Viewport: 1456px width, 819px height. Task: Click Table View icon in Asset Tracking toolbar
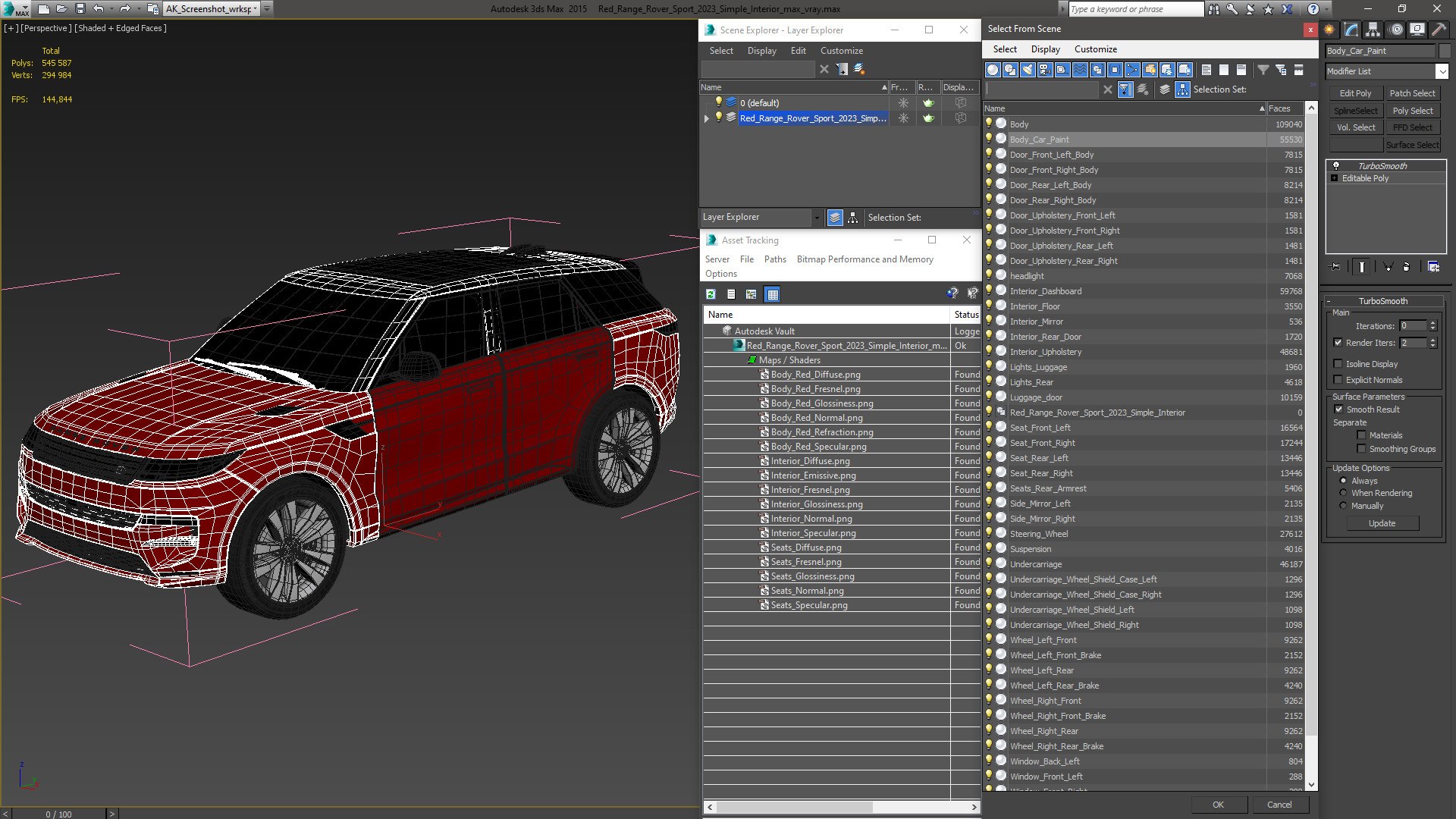coord(772,294)
